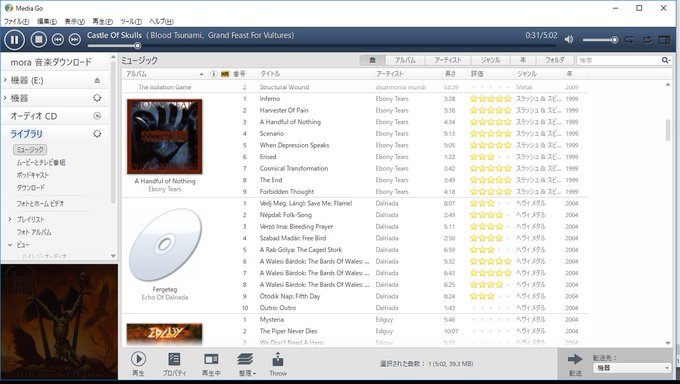Toggle the now-playing panel view icon
The height and width of the screenshot is (384, 680).
pos(664,40)
